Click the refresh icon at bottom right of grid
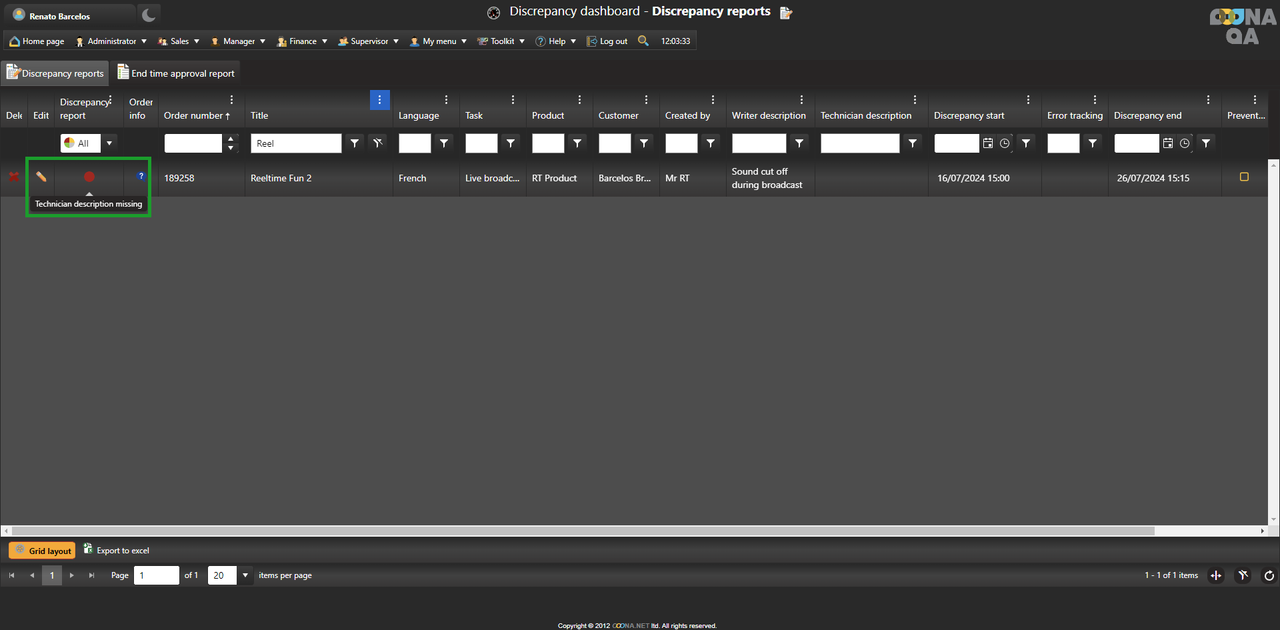 click(x=1269, y=575)
